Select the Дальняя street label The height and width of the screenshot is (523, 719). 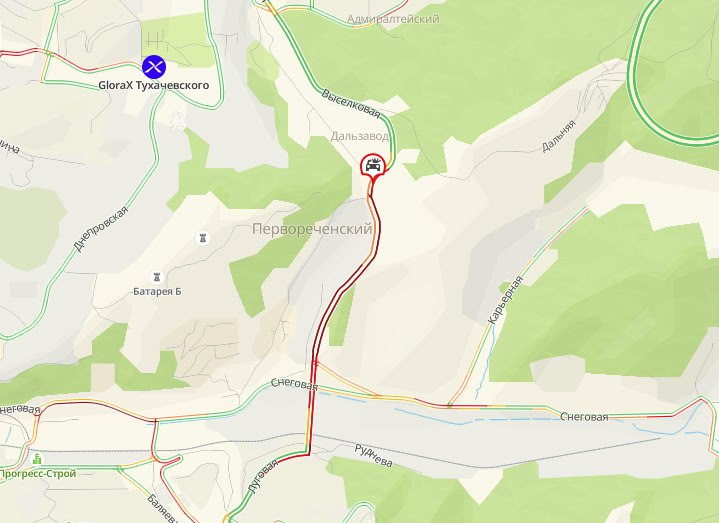[x=559, y=136]
